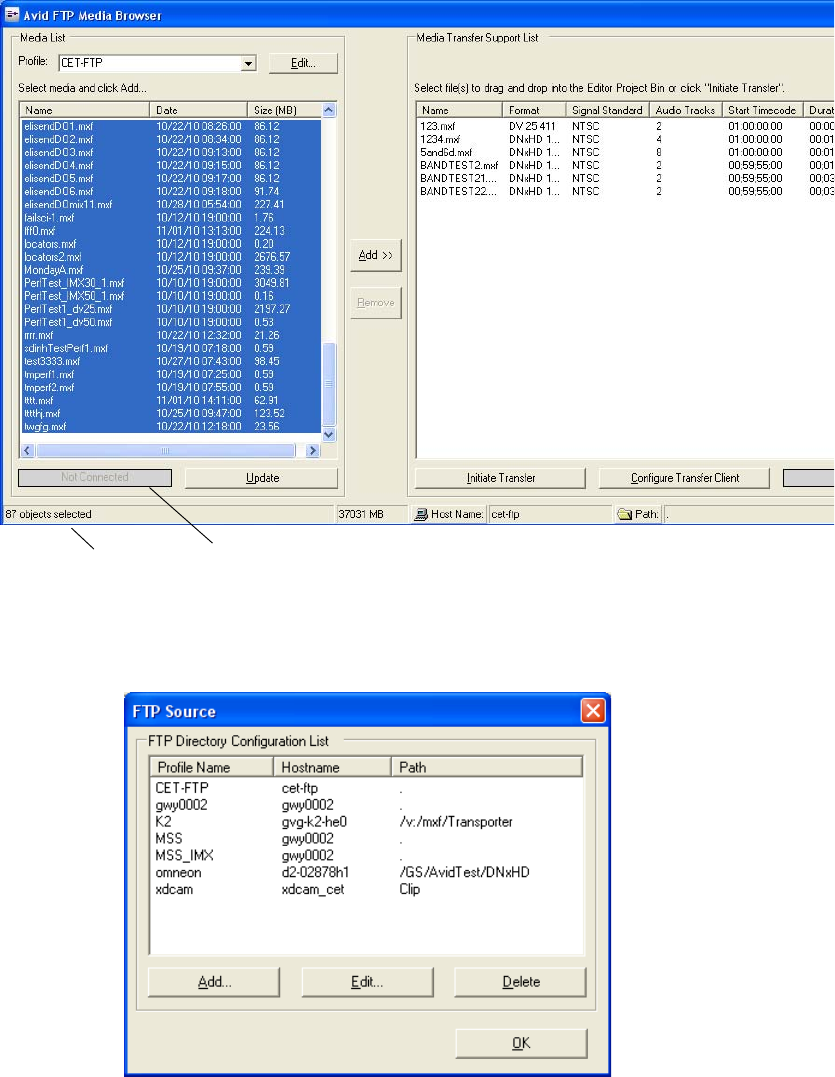835x1077 pixels.
Task: Click Delete in FTP Source dialog
Action: 521,982
